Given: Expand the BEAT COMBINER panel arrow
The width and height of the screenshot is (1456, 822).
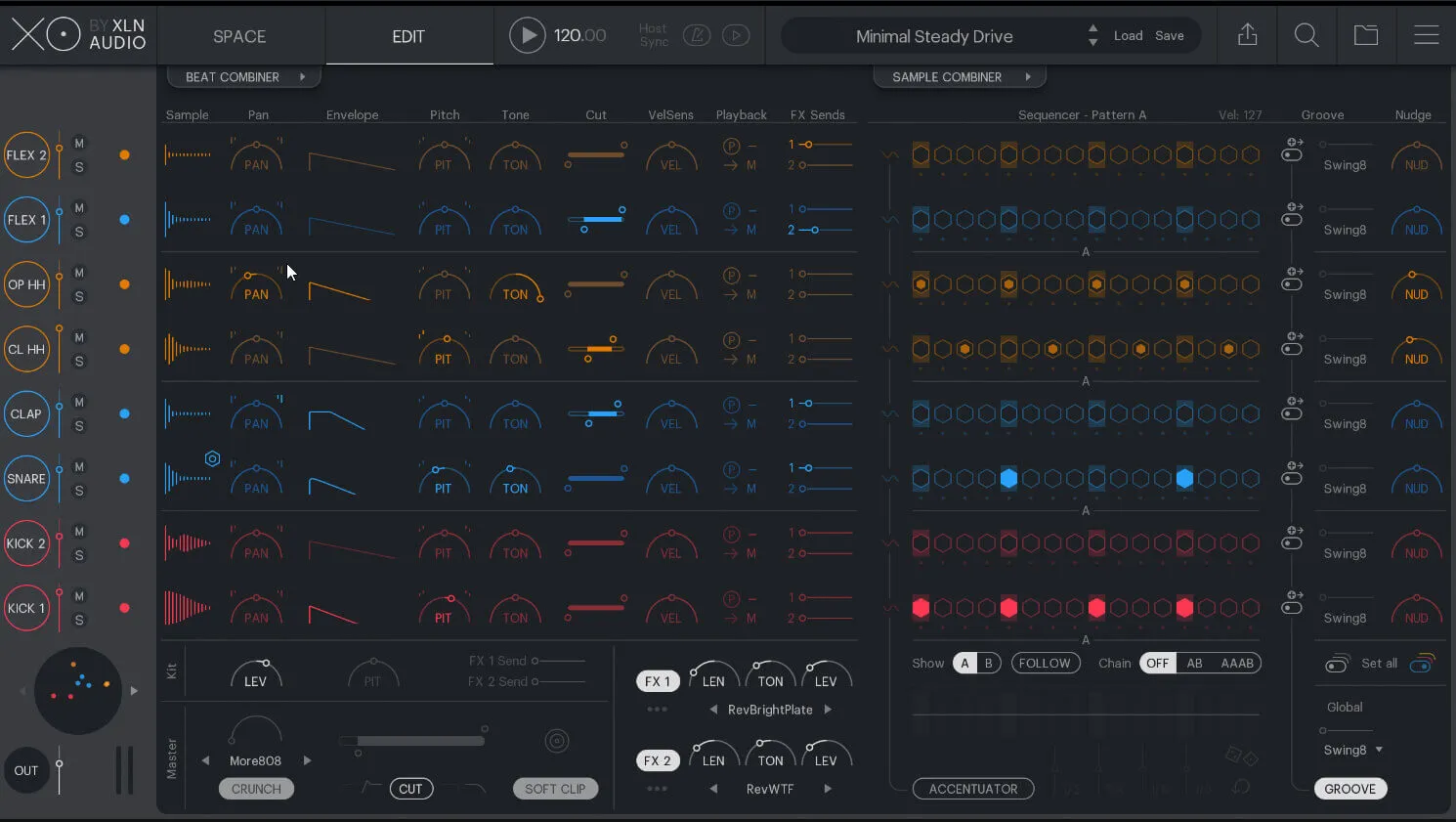Looking at the screenshot, I should tap(303, 76).
